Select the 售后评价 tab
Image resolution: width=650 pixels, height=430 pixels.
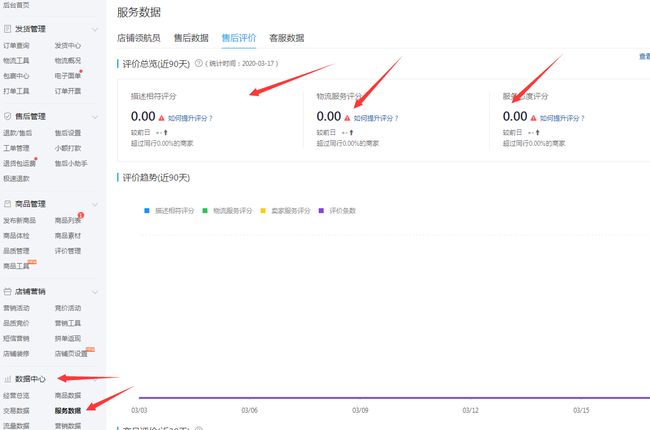coord(239,38)
